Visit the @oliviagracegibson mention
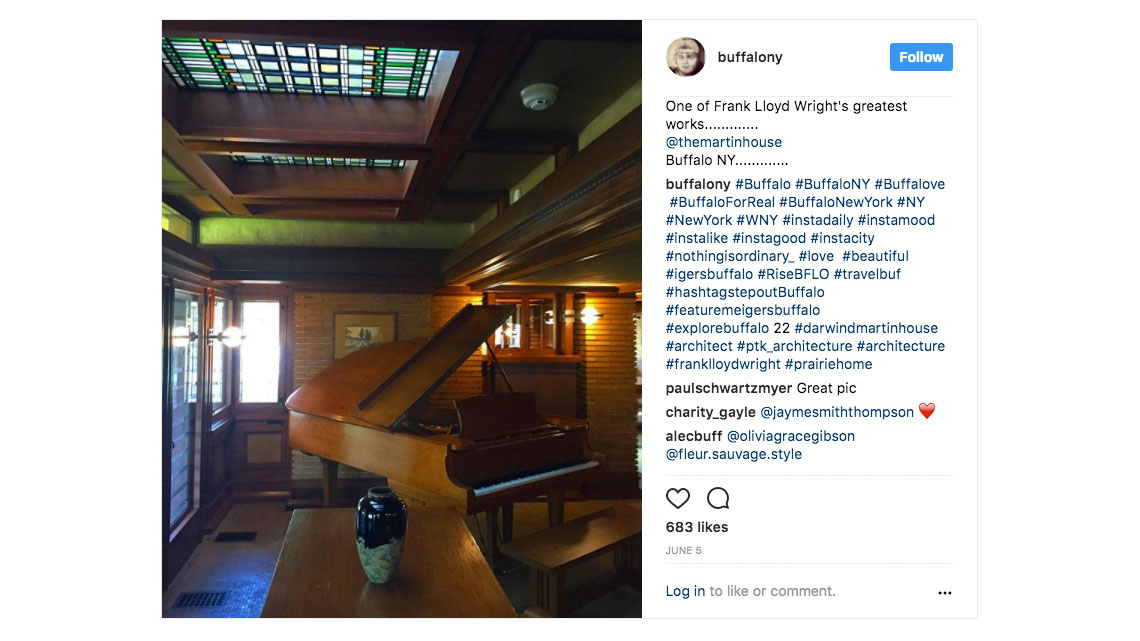 791,436
